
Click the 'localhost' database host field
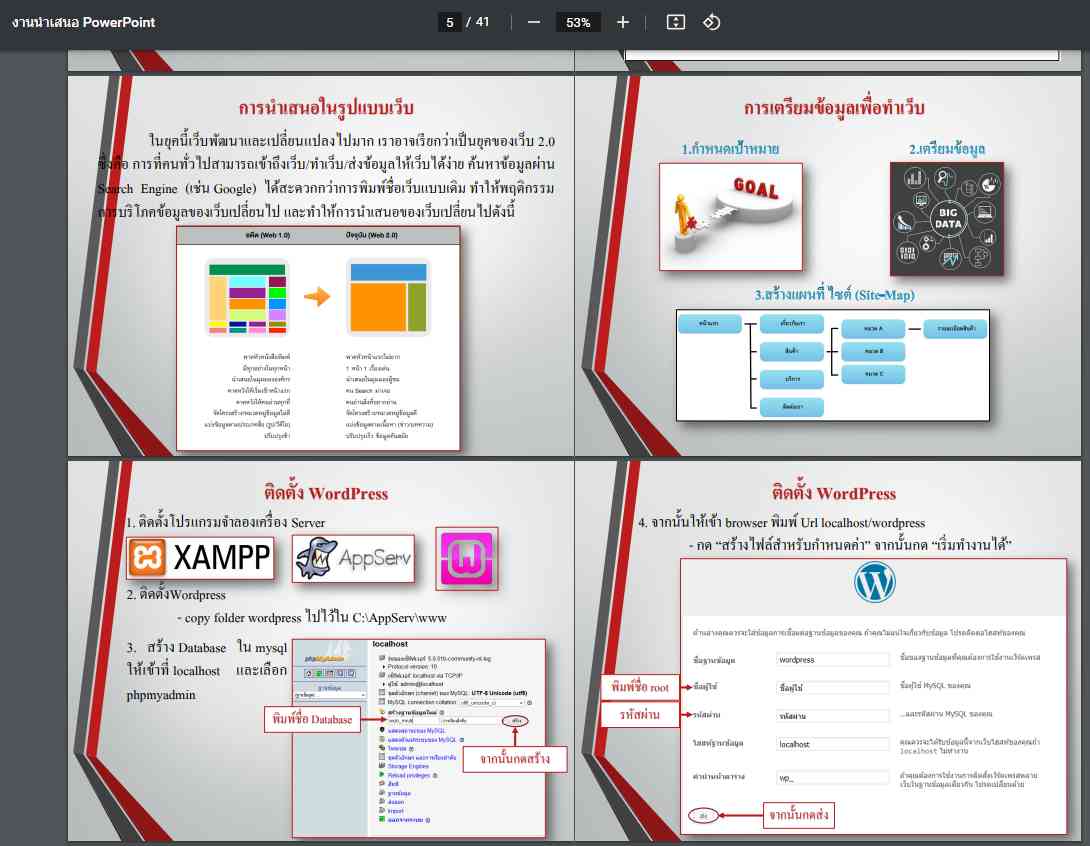(832, 744)
